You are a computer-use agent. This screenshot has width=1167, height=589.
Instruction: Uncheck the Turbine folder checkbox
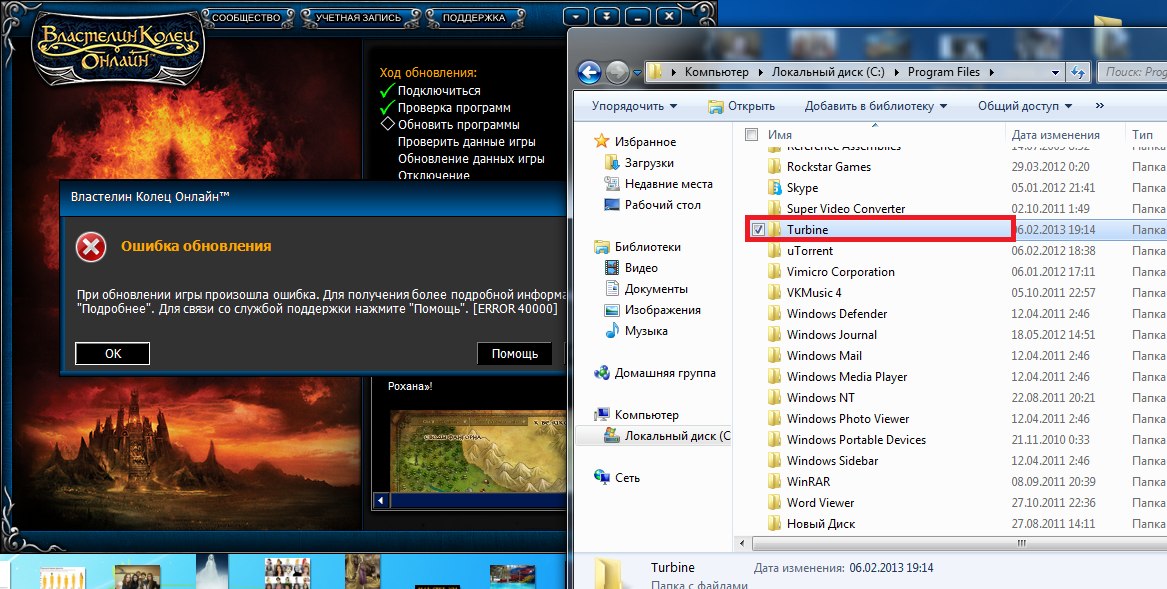[x=758, y=229]
